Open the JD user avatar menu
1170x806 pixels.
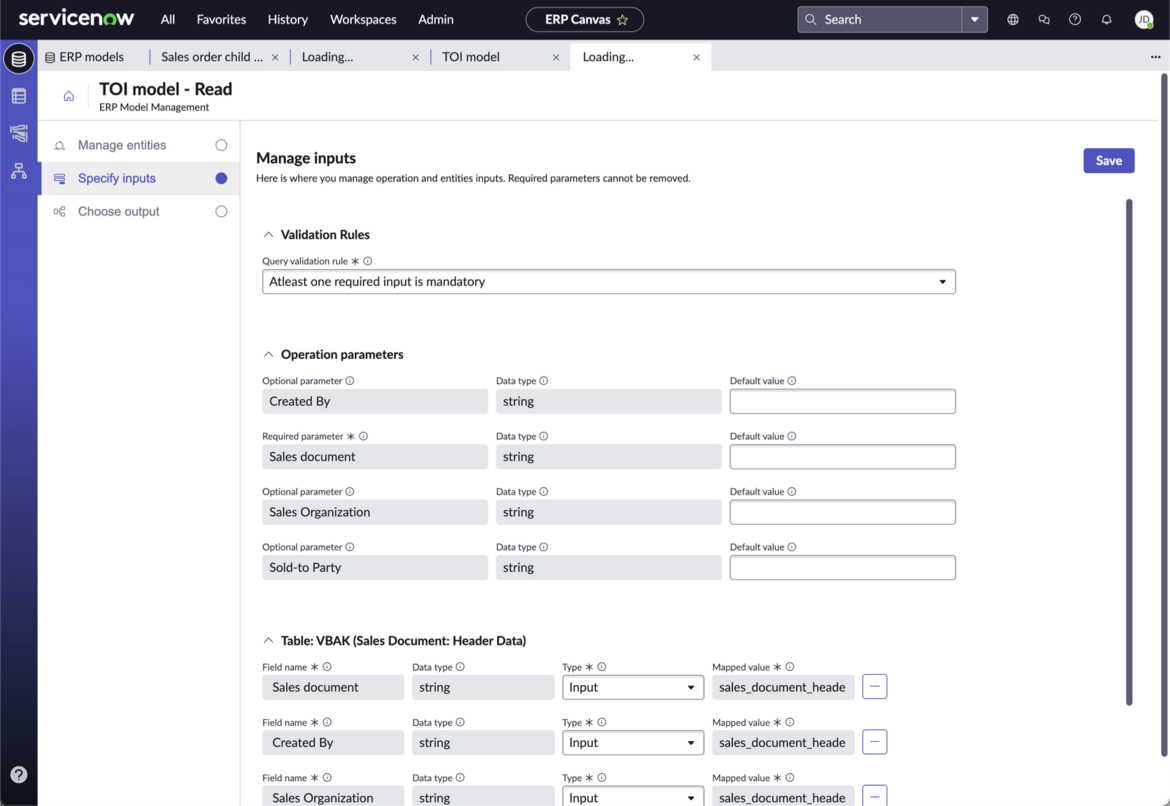(1143, 19)
